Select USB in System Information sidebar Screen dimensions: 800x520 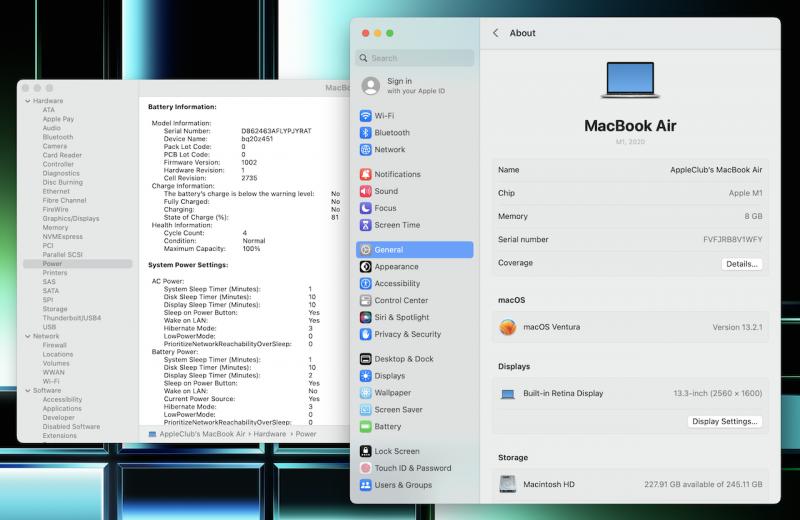(49, 327)
